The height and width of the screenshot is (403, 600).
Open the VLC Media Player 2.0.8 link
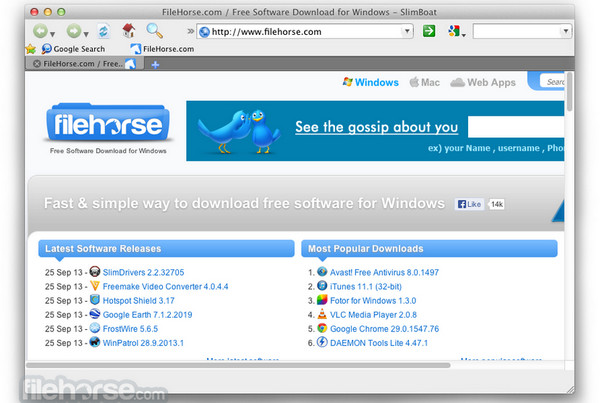[x=373, y=315]
